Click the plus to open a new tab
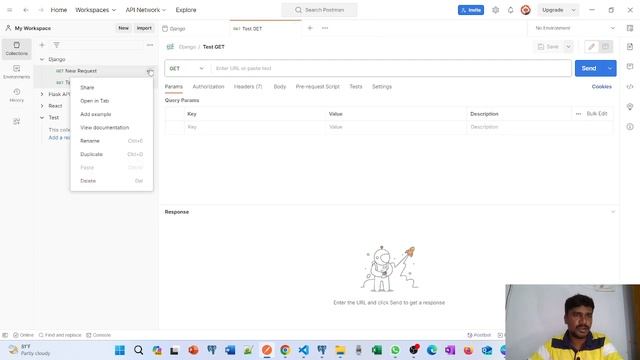 (310, 28)
